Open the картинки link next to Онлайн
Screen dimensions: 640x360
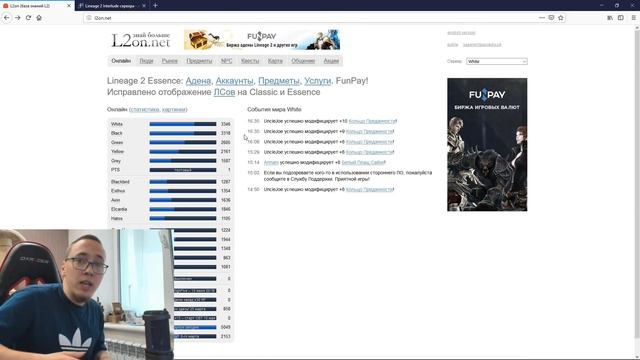pyautogui.click(x=174, y=109)
